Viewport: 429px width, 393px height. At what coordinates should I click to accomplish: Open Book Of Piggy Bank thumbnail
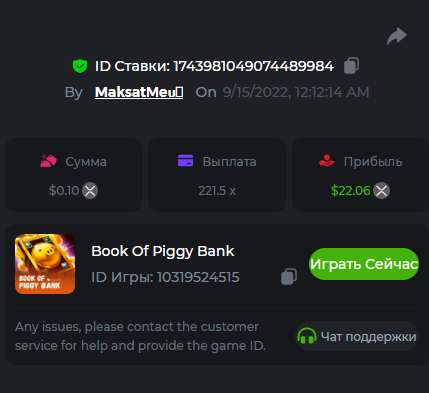tap(45, 264)
